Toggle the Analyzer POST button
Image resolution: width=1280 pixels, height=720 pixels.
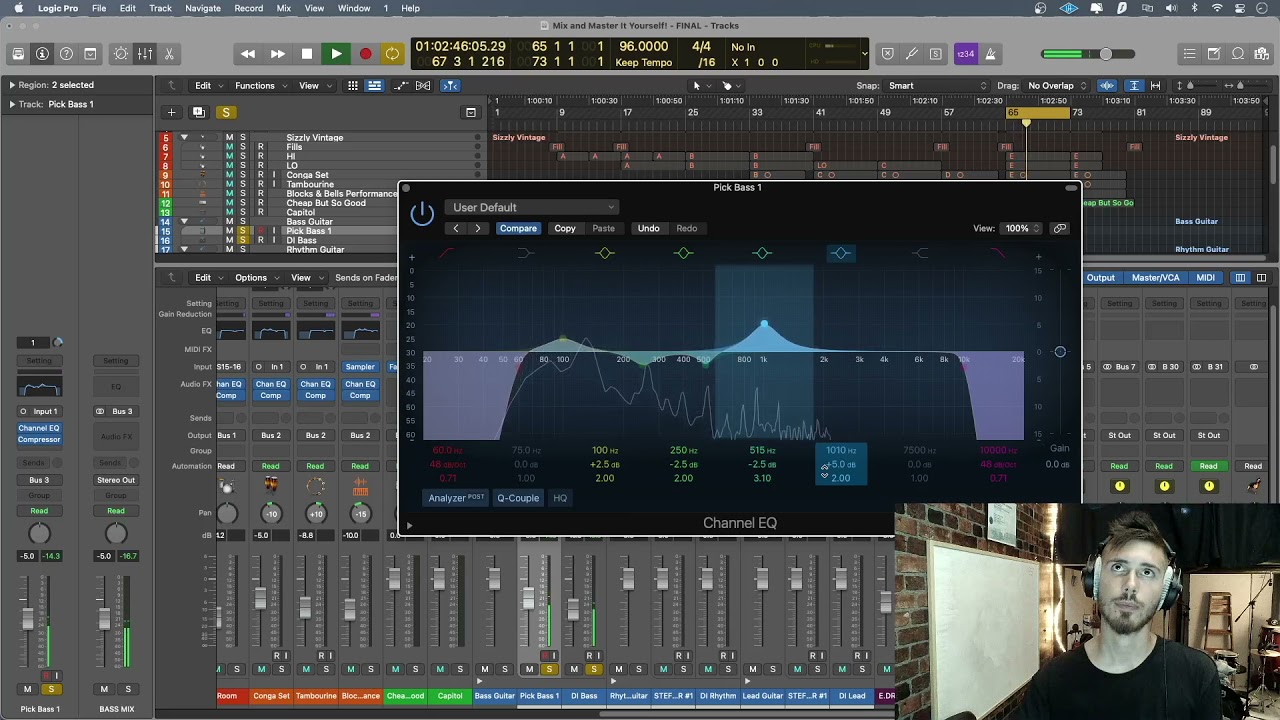coord(457,498)
